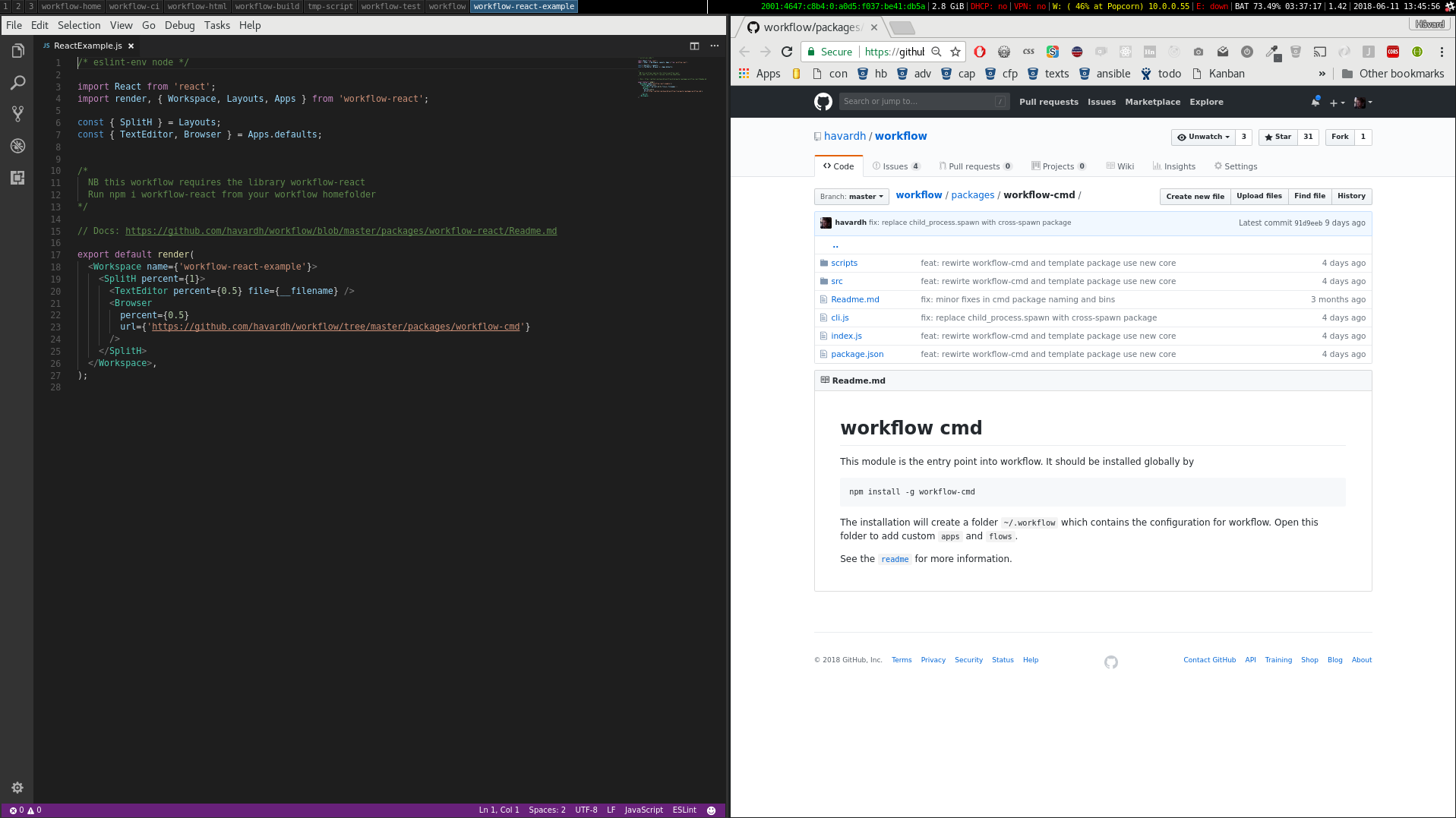Open the repo Settings tab

tap(1236, 166)
